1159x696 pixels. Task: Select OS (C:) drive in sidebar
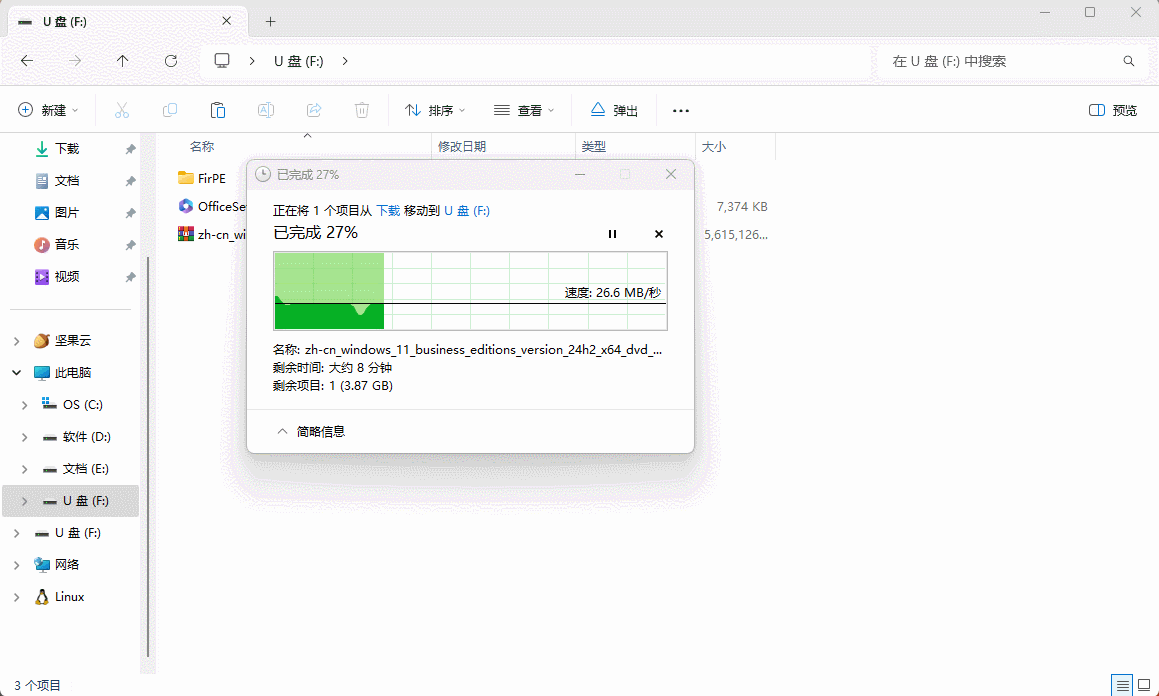[x=82, y=405]
